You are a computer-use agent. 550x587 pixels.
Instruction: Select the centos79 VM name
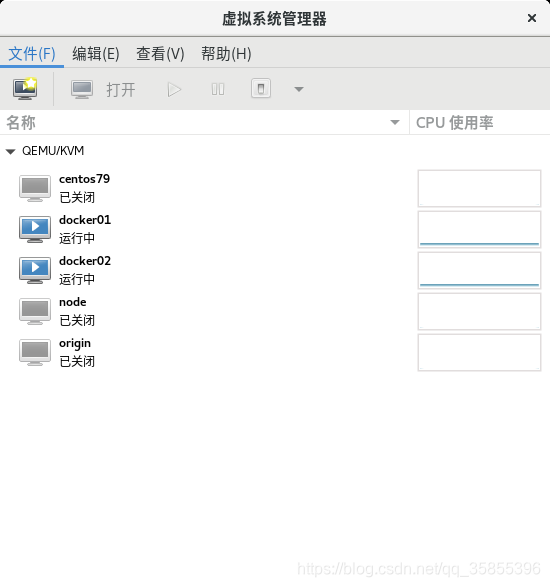85,179
